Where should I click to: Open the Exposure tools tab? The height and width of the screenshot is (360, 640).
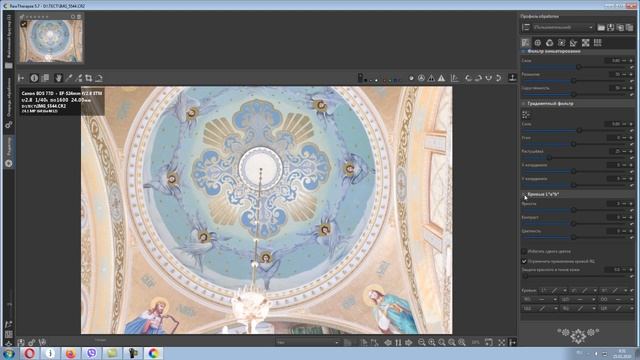tap(526, 43)
